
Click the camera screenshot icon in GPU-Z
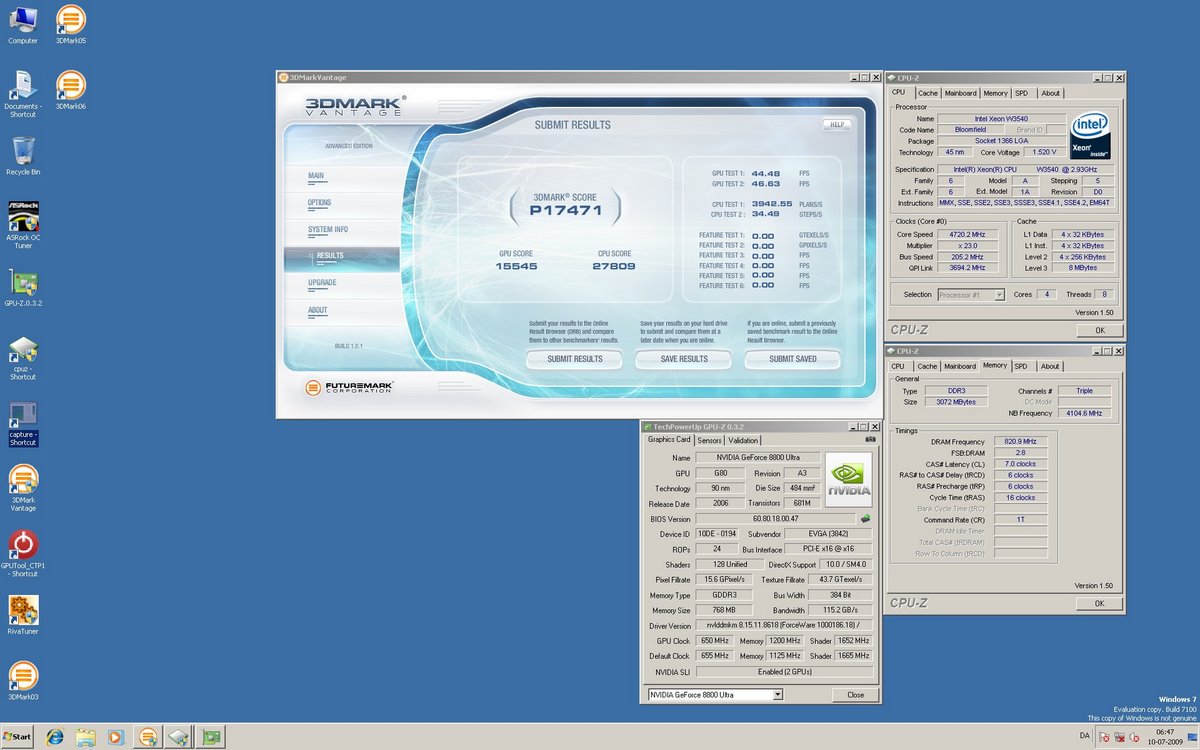[x=870, y=439]
